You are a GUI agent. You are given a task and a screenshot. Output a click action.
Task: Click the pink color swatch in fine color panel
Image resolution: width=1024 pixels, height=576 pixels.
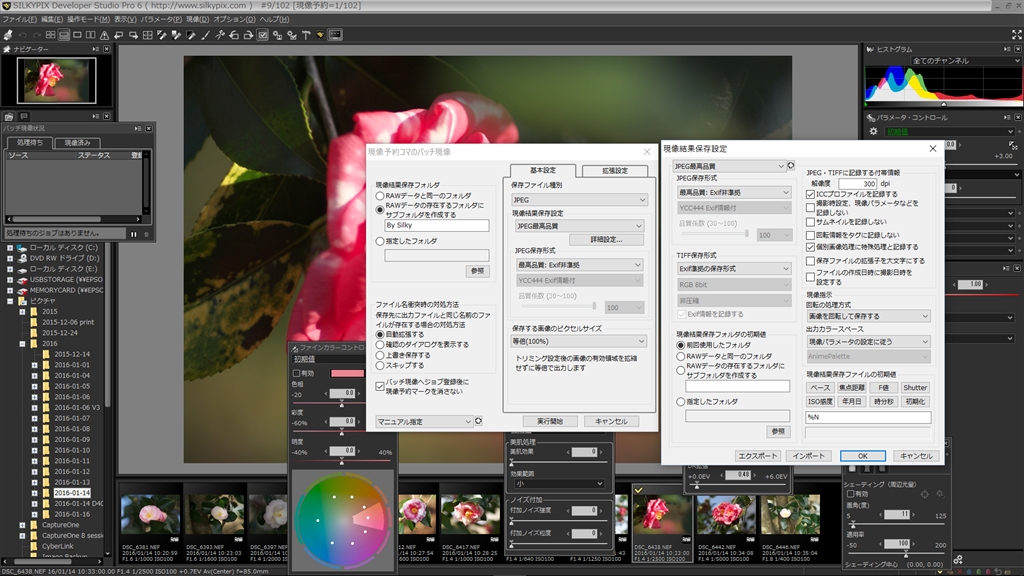point(347,373)
